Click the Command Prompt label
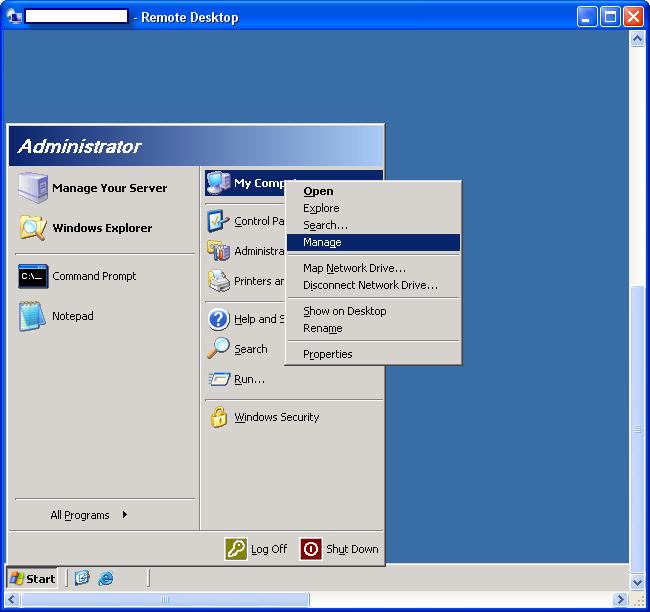Viewport: 650px width, 612px height. tap(94, 276)
